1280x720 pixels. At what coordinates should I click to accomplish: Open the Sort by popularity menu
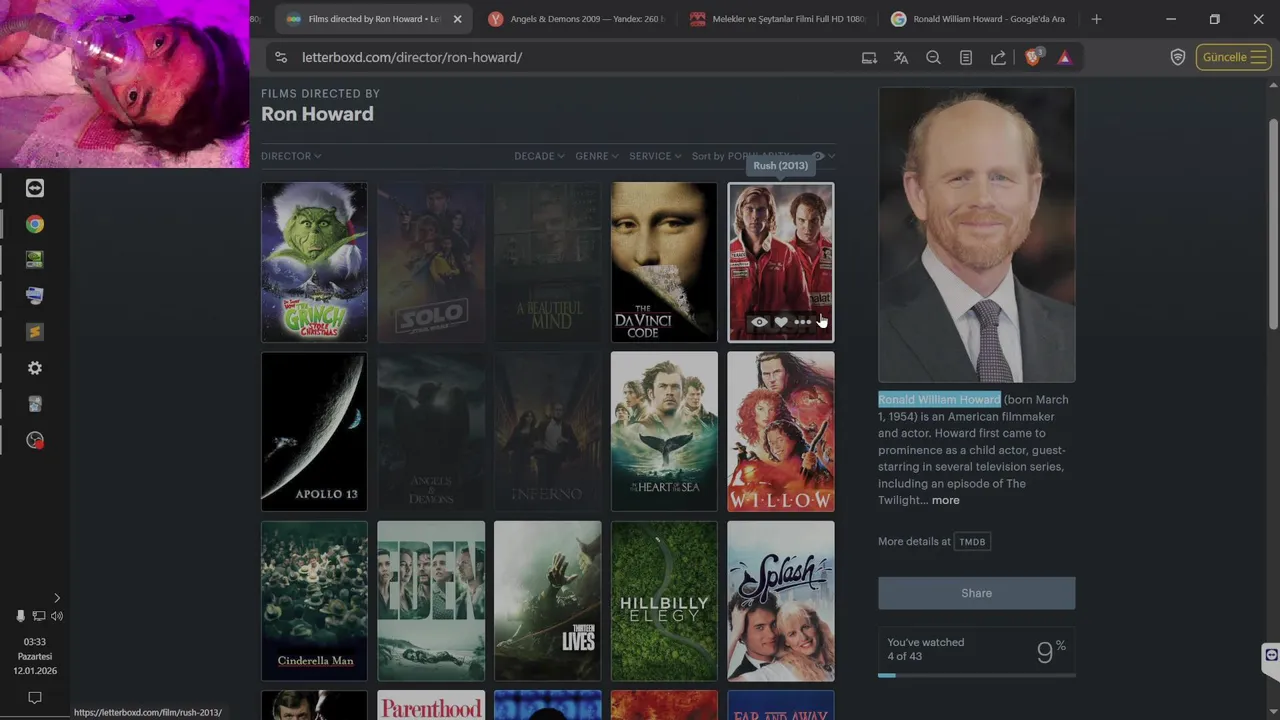point(745,156)
